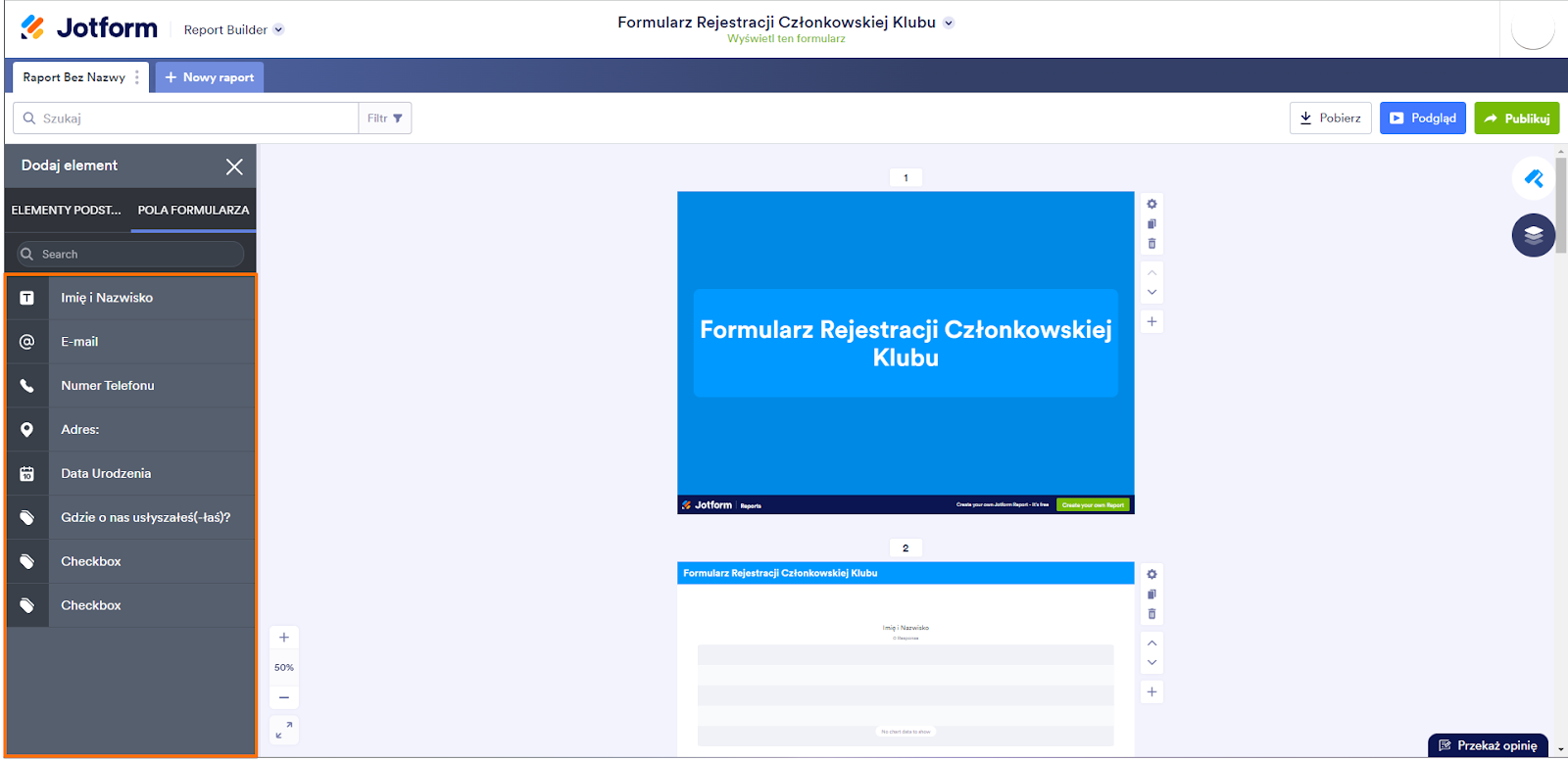Add a new slide after slide 2
The image size is (1568, 761).
click(1151, 692)
